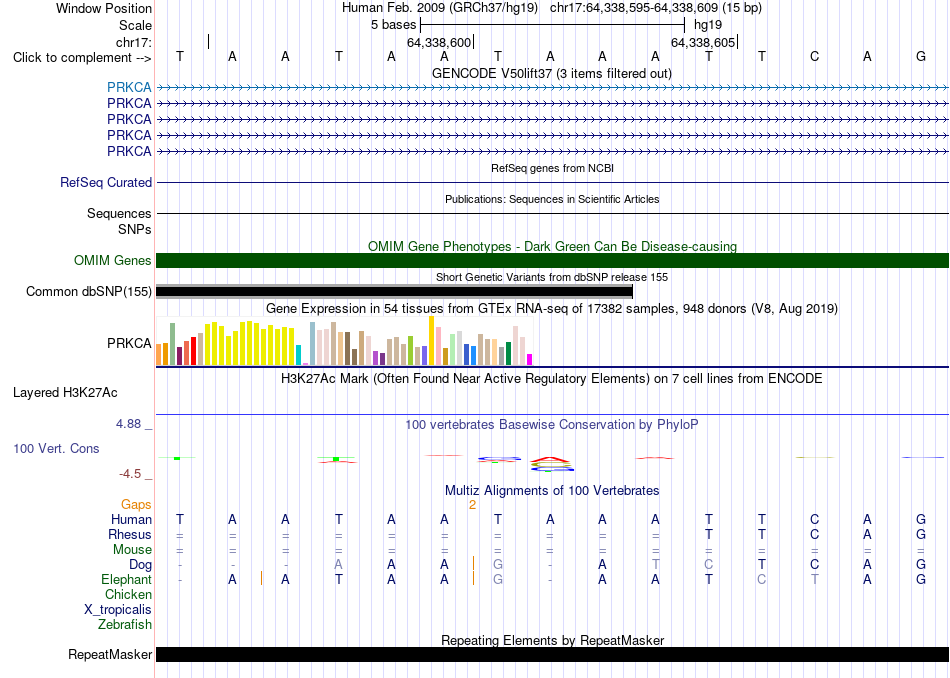Viewport: 950px width, 678px height.
Task: Select the Zebrafish species label
Action: 125,624
